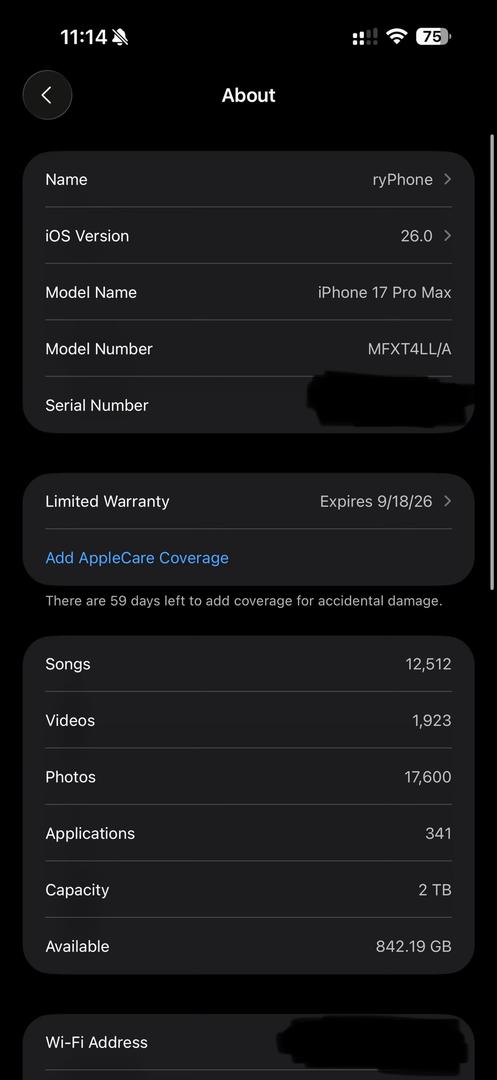Tap the Wi-Fi status icon

tap(396, 37)
